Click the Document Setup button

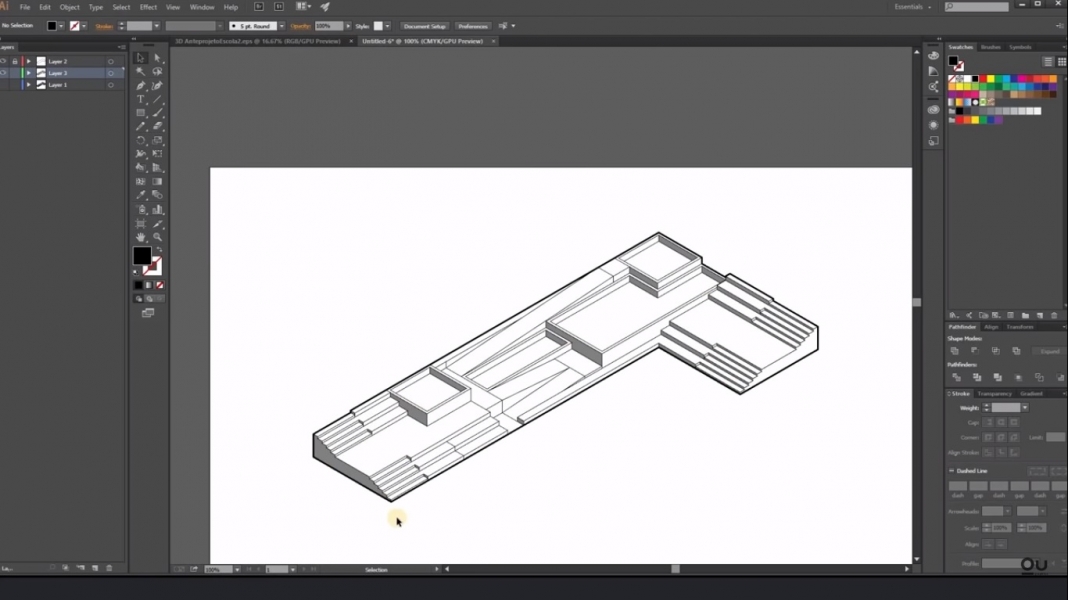pos(424,26)
